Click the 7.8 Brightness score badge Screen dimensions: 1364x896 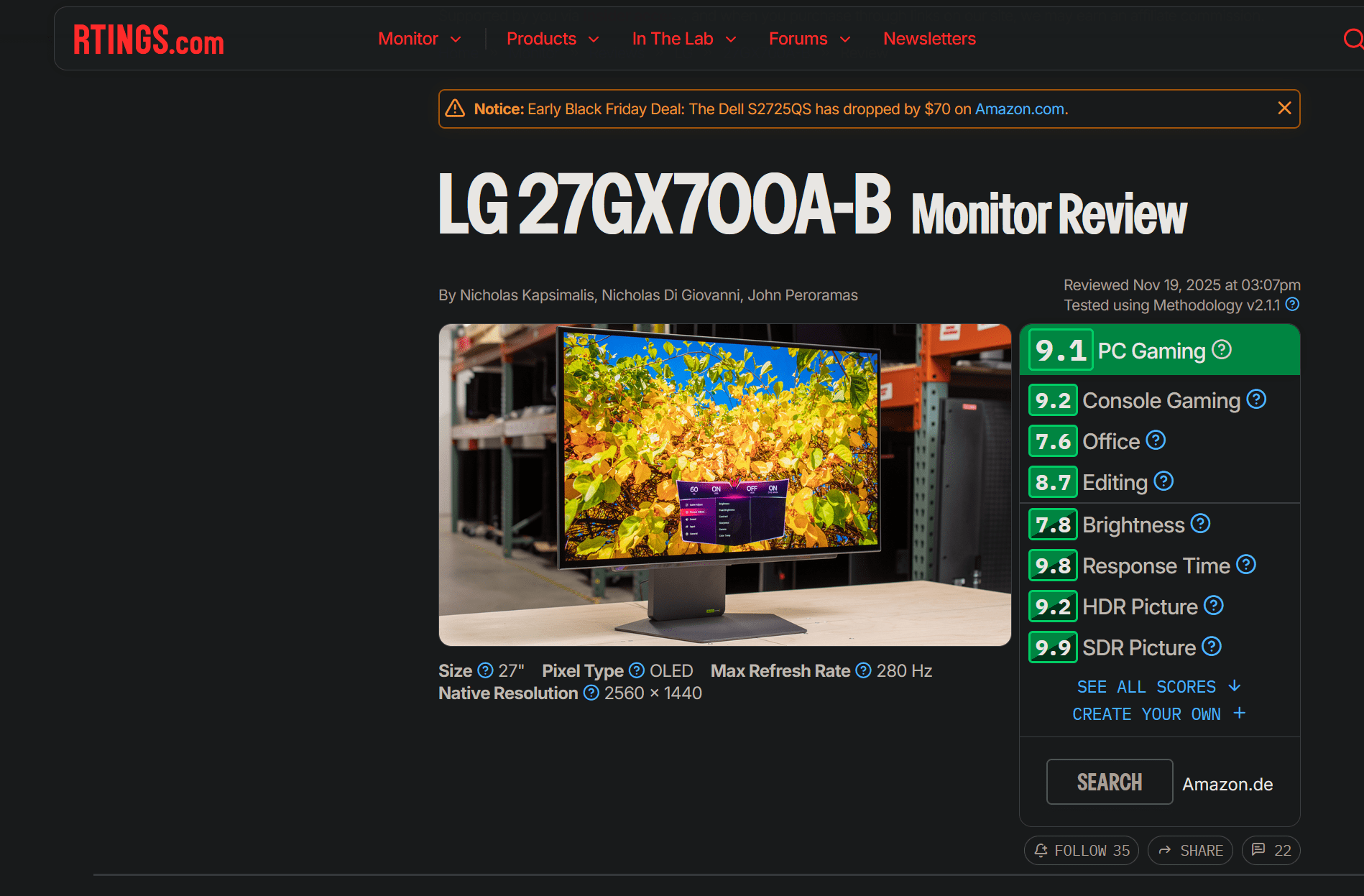pos(1053,525)
